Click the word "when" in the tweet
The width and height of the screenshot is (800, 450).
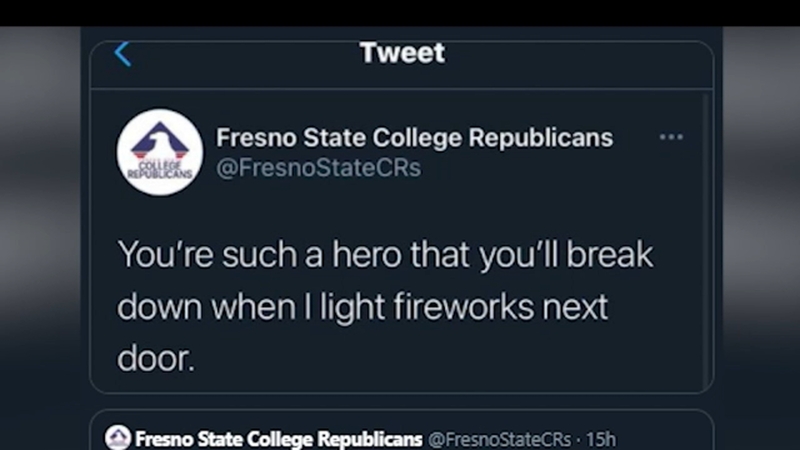(254, 307)
